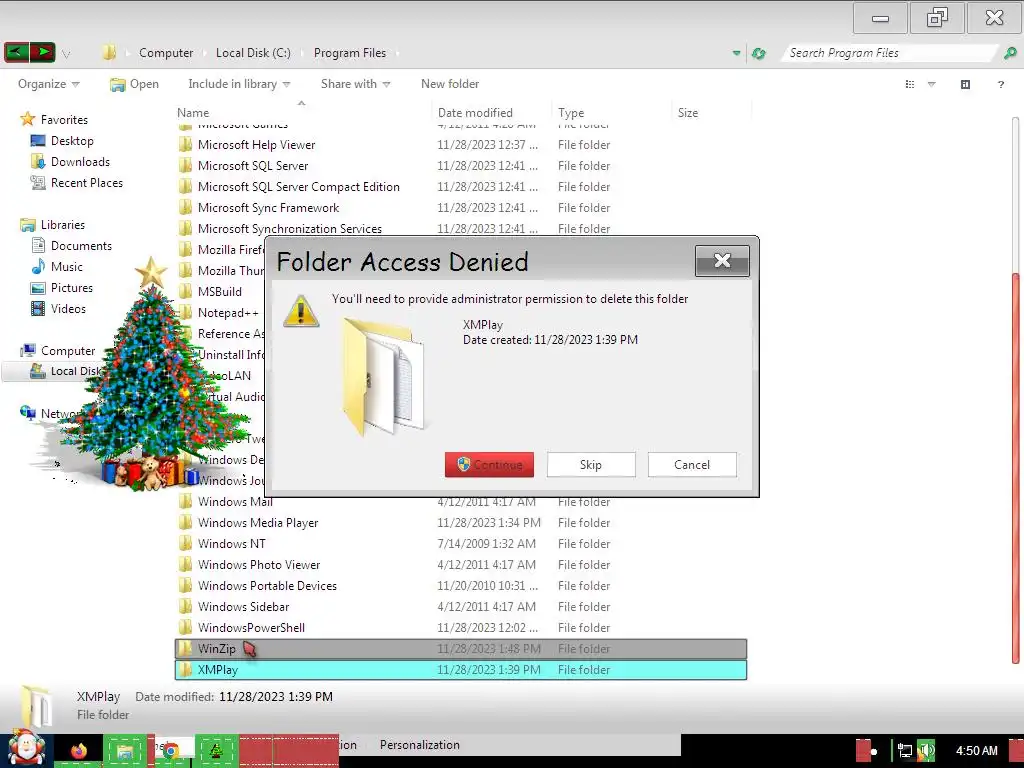The width and height of the screenshot is (1024, 768).
Task: Click the network icon in the system tray
Action: pyautogui.click(x=904, y=751)
